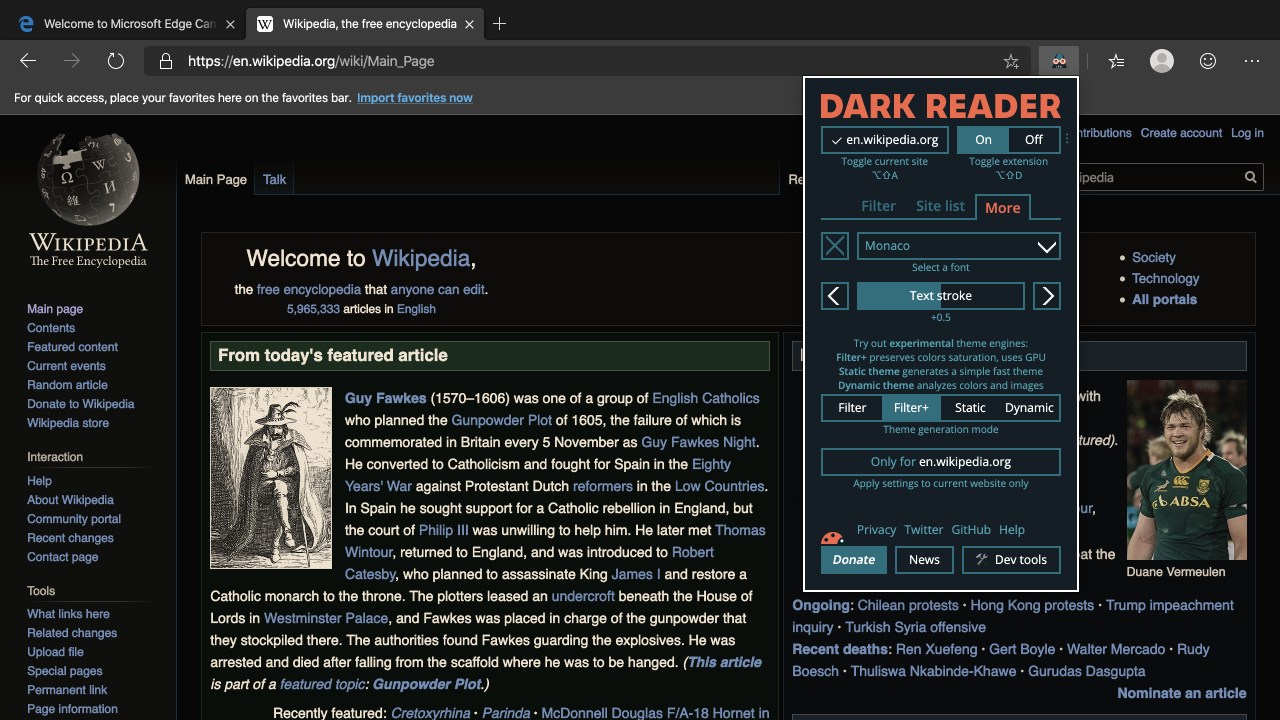
Task: Click the Log in link
Action: click(1247, 133)
